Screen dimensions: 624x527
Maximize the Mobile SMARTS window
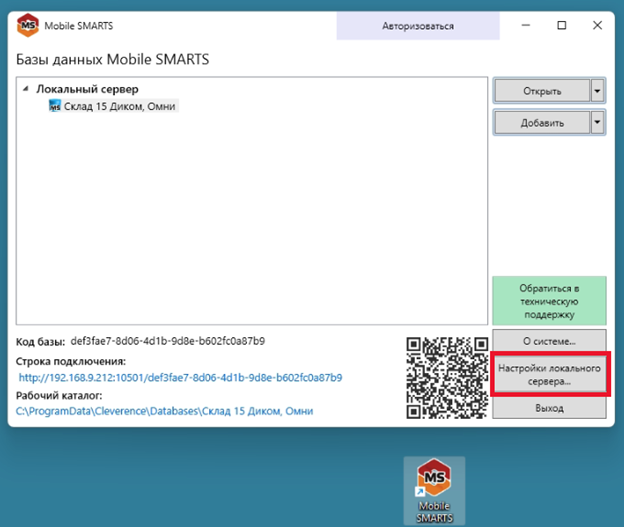[562, 25]
